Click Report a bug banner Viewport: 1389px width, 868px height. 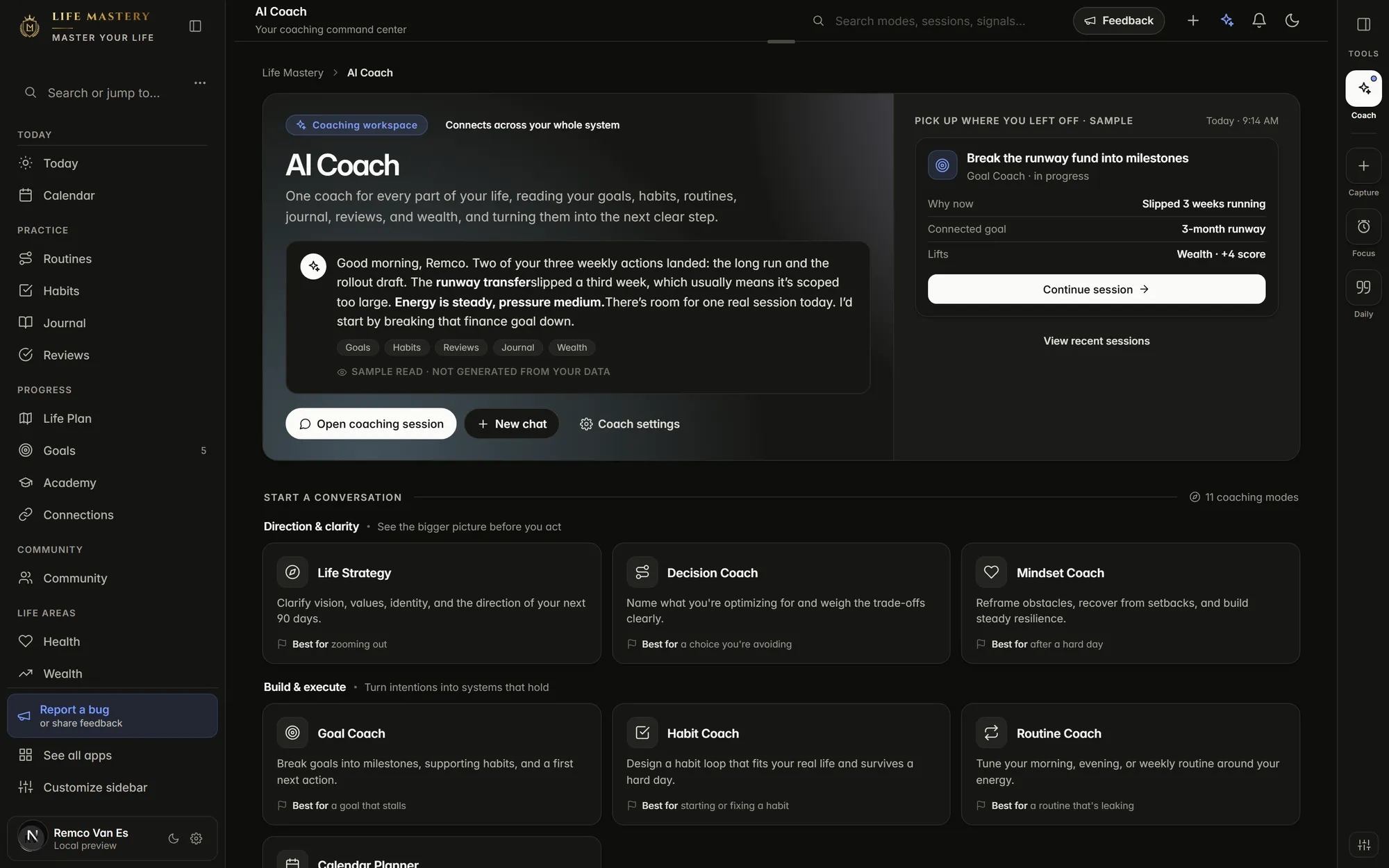point(113,715)
